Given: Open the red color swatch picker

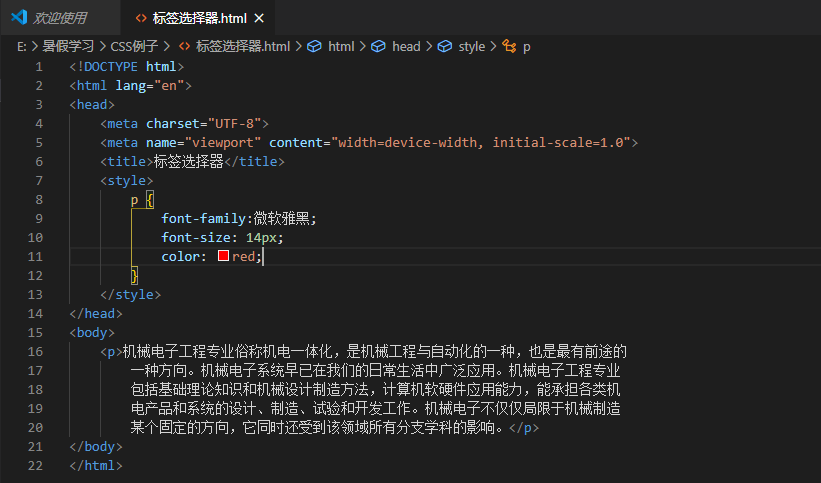Looking at the screenshot, I should tap(224, 256).
